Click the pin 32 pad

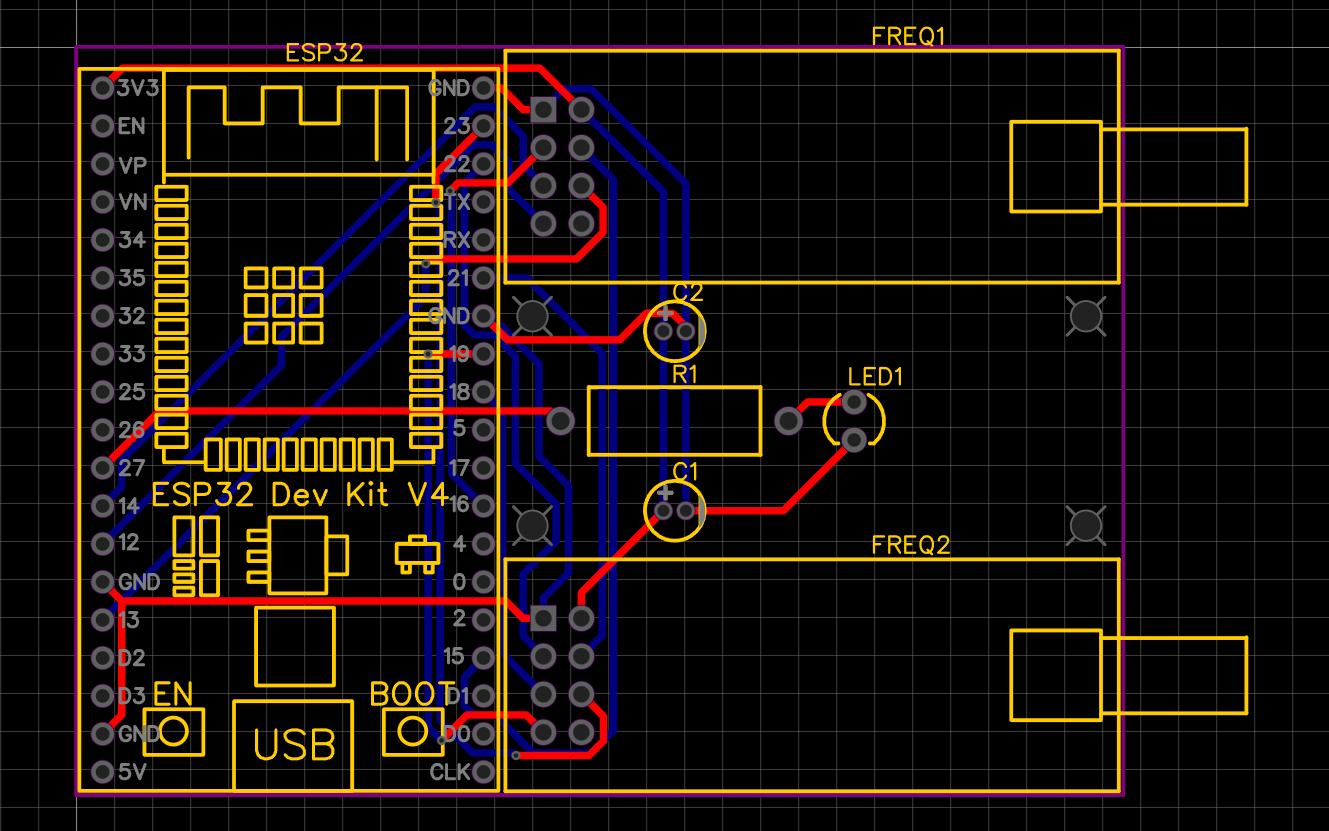(102, 316)
